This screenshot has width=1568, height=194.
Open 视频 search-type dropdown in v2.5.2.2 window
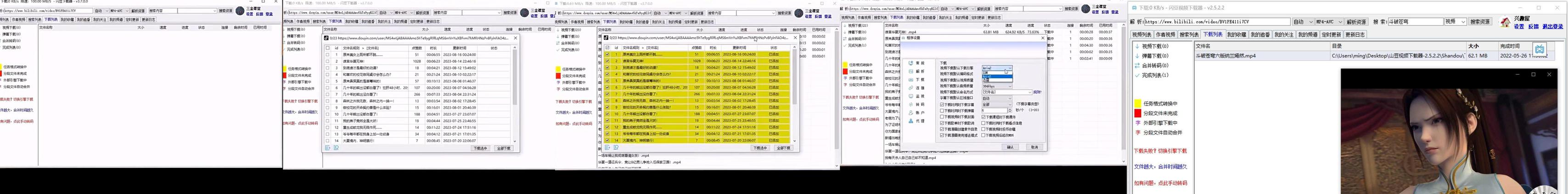click(x=1456, y=21)
